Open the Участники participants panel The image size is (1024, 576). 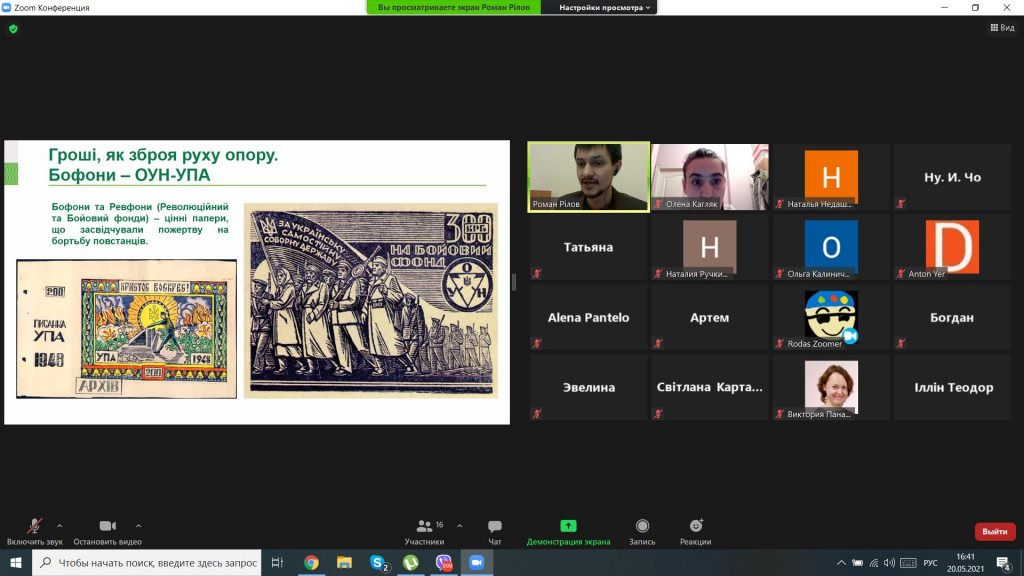[424, 532]
